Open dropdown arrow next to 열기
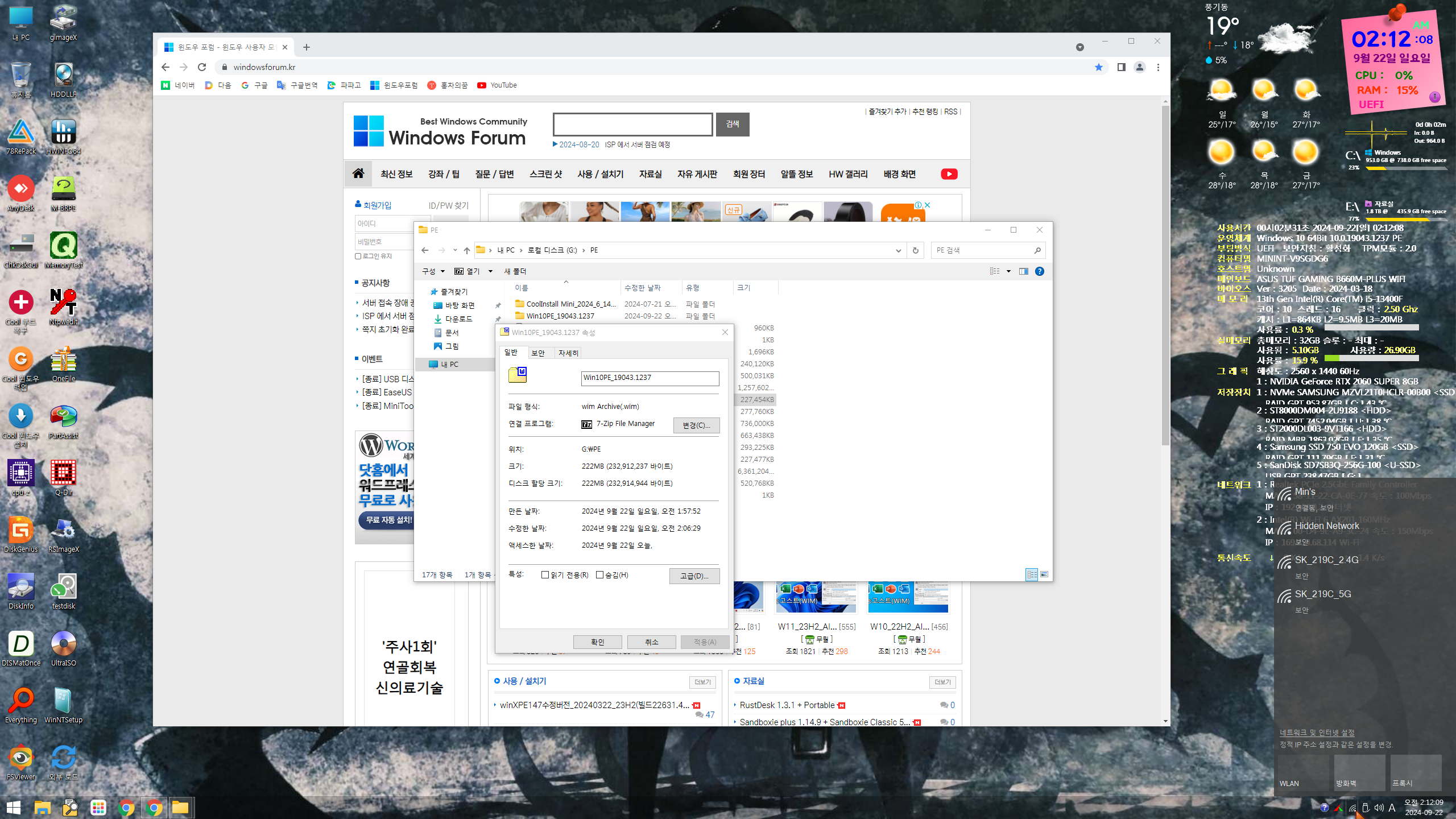Screen dimensions: 1456x819 pos(490,271)
